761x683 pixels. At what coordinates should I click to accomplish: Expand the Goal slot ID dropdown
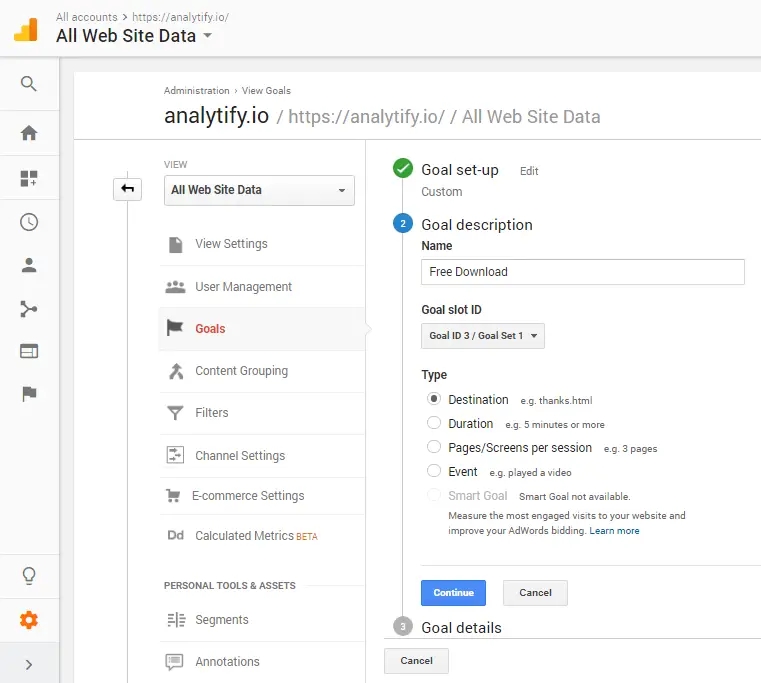(x=482, y=335)
